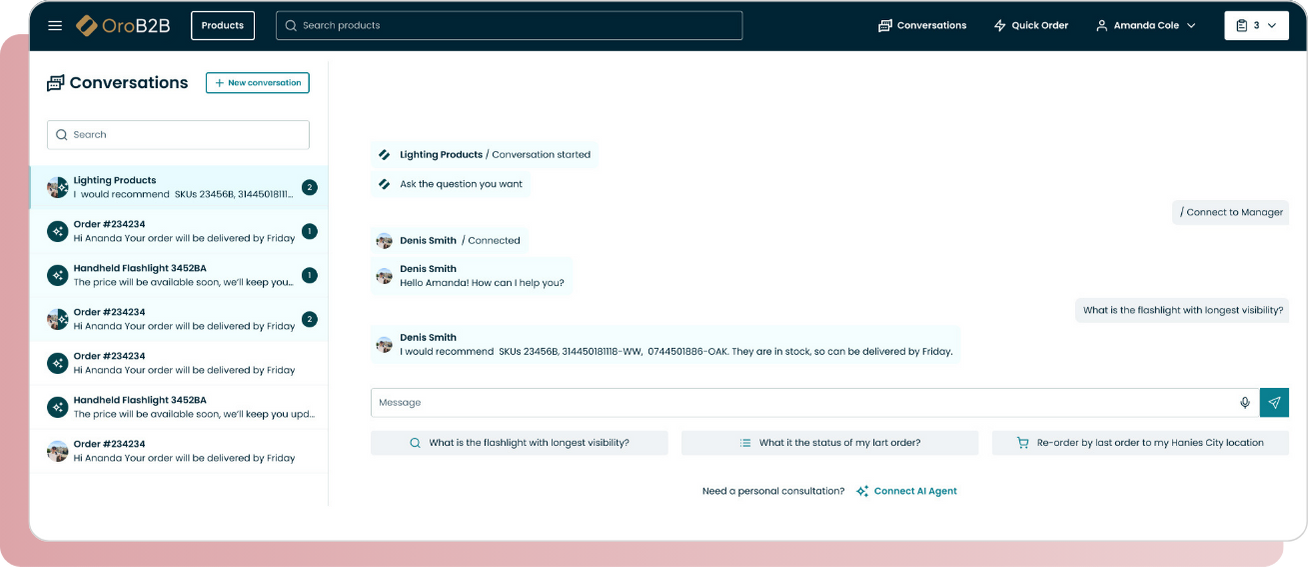Viewport: 1309px width, 567px height.
Task: Click the Conversations heading icon in sidebar
Action: click(56, 83)
